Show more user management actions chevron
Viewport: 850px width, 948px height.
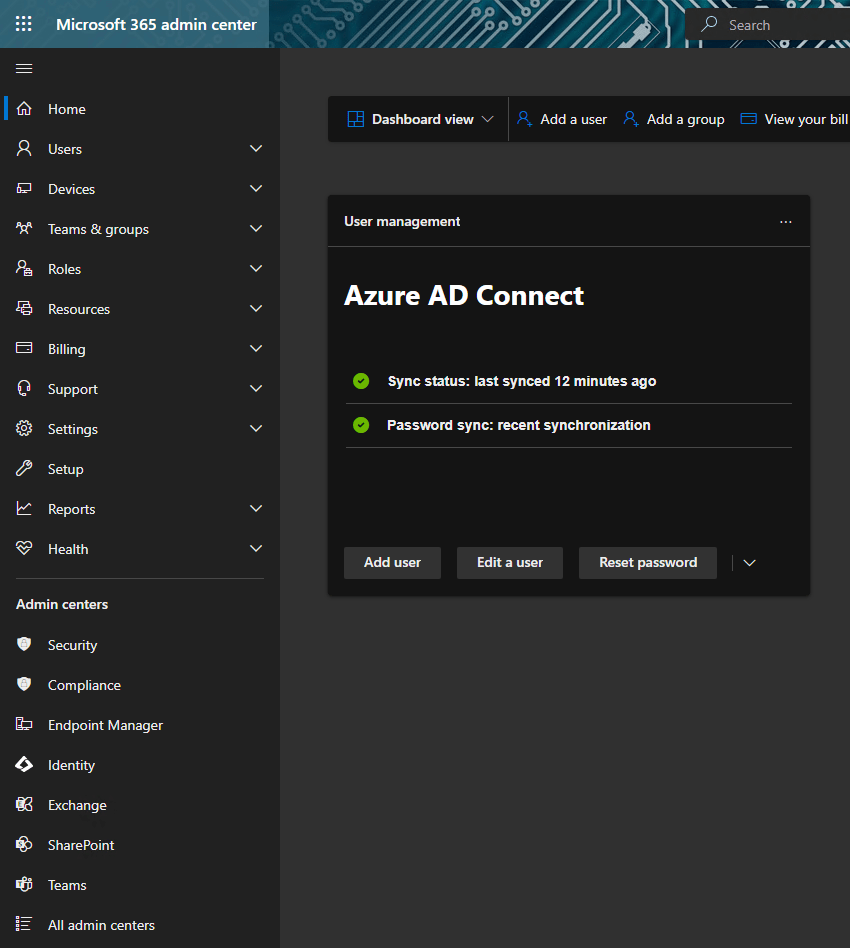(x=750, y=563)
